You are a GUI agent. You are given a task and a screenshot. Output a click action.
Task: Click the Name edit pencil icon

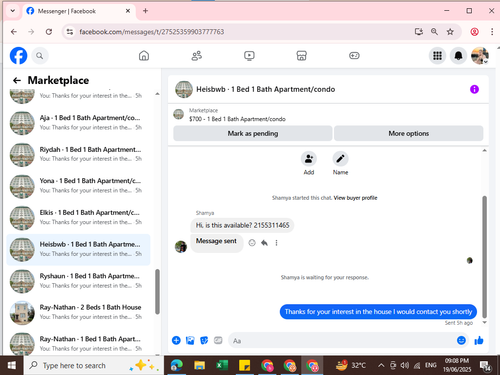tap(340, 159)
